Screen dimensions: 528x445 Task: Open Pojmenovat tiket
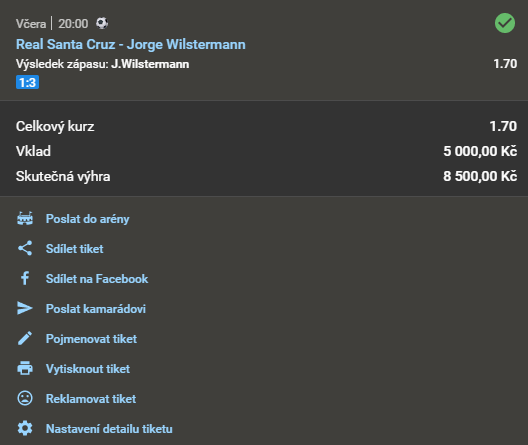pos(91,339)
